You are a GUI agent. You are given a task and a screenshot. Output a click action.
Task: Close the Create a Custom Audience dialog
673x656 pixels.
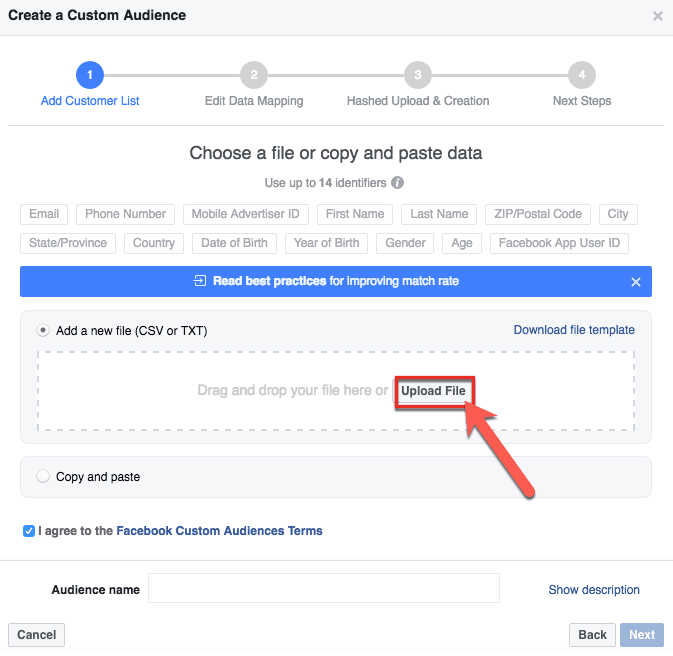click(x=658, y=16)
